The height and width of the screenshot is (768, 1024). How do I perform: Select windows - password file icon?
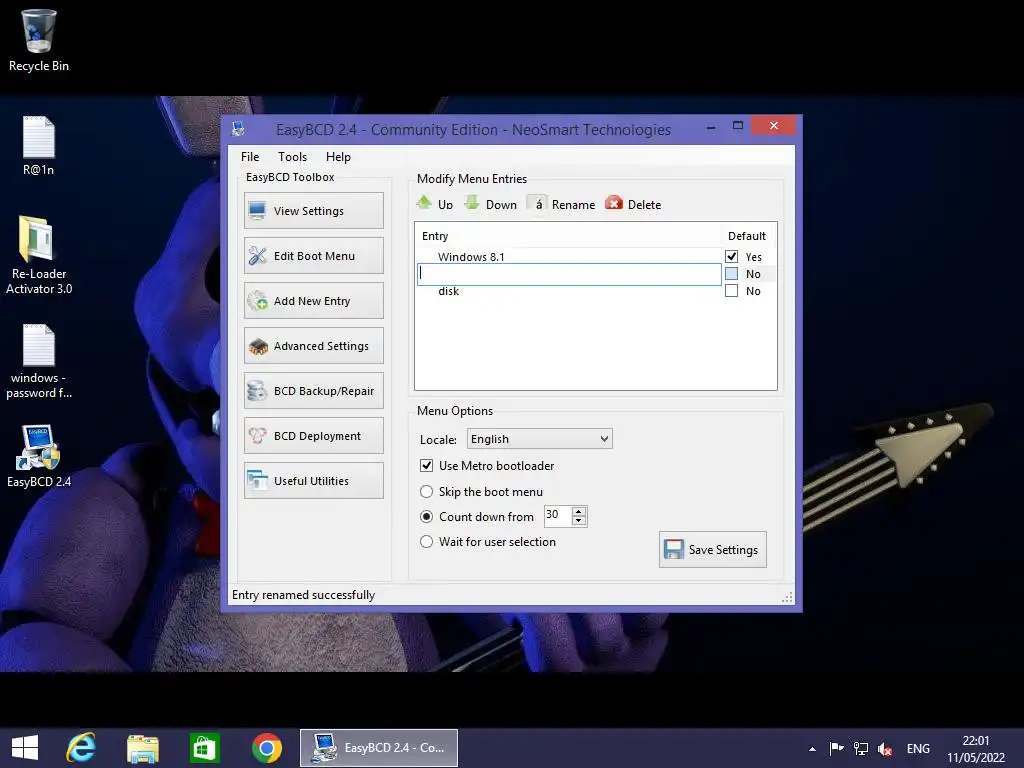coord(39,362)
